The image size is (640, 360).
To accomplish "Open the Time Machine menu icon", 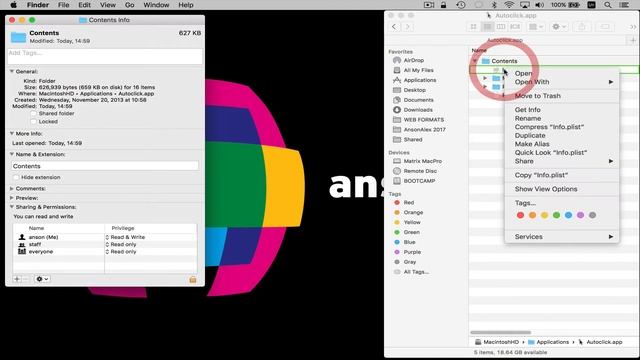I will pos(461,5).
